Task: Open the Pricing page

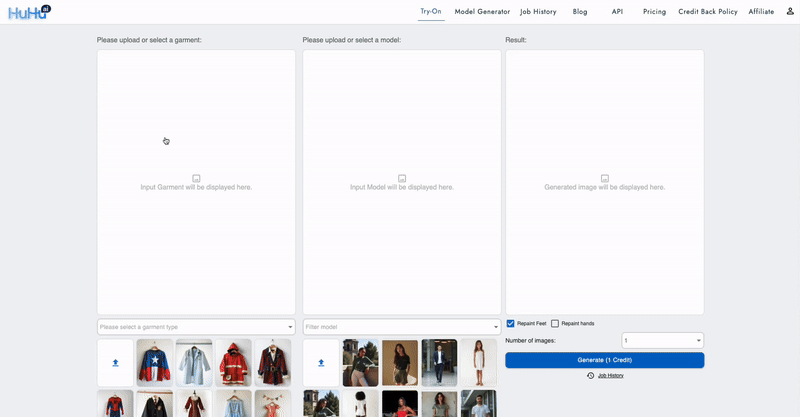Action: pyautogui.click(x=654, y=12)
